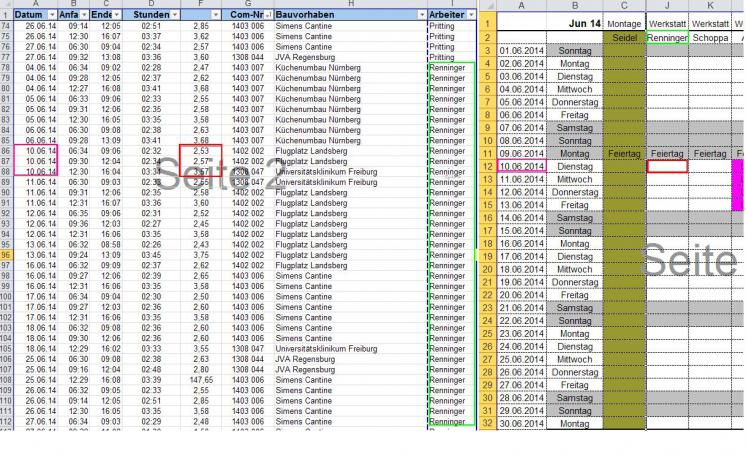Click the magenta cell in row 12

(x=737, y=167)
